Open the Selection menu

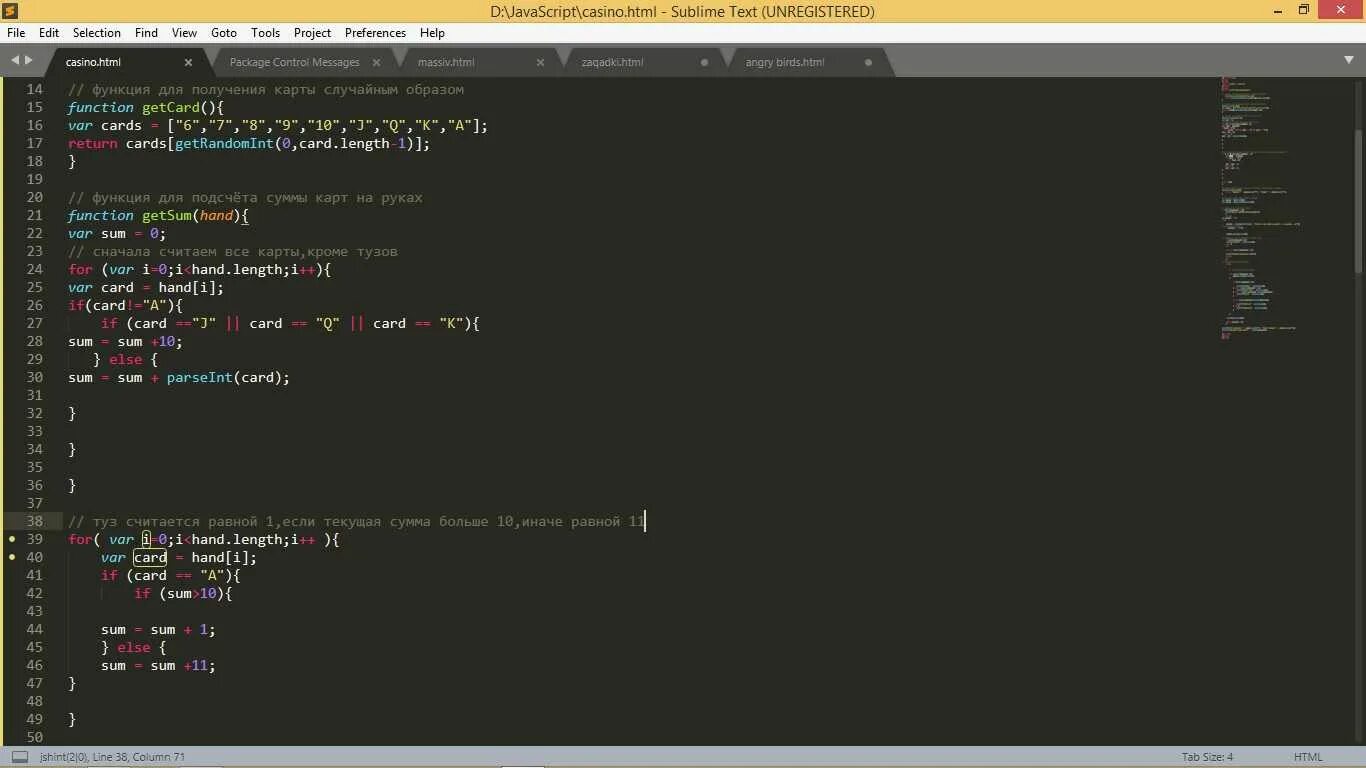click(x=97, y=33)
